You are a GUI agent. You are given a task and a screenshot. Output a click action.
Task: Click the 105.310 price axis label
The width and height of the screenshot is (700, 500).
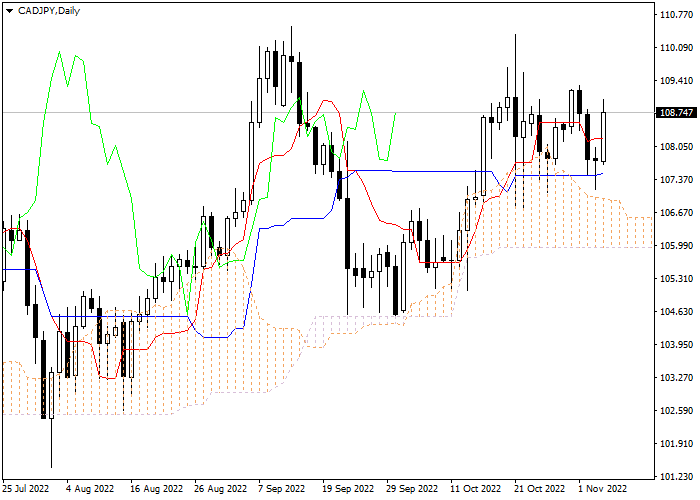[x=676, y=279]
